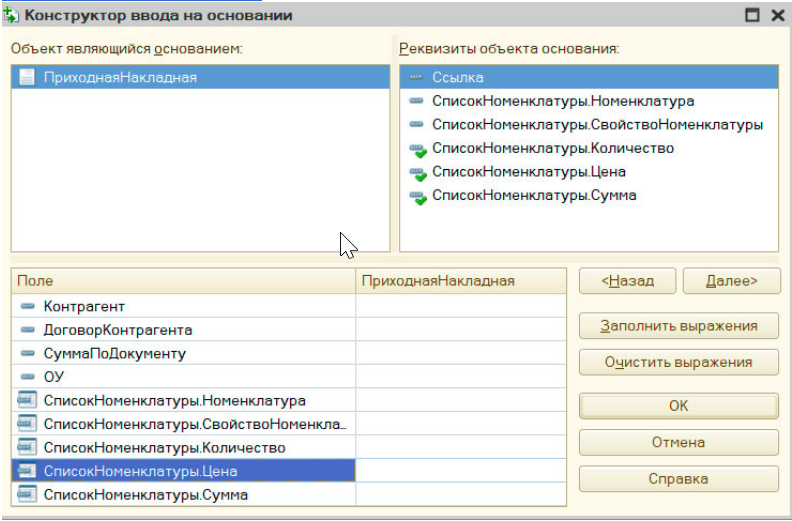
Task: Click the icon beside ОУ field
Action: (28, 376)
